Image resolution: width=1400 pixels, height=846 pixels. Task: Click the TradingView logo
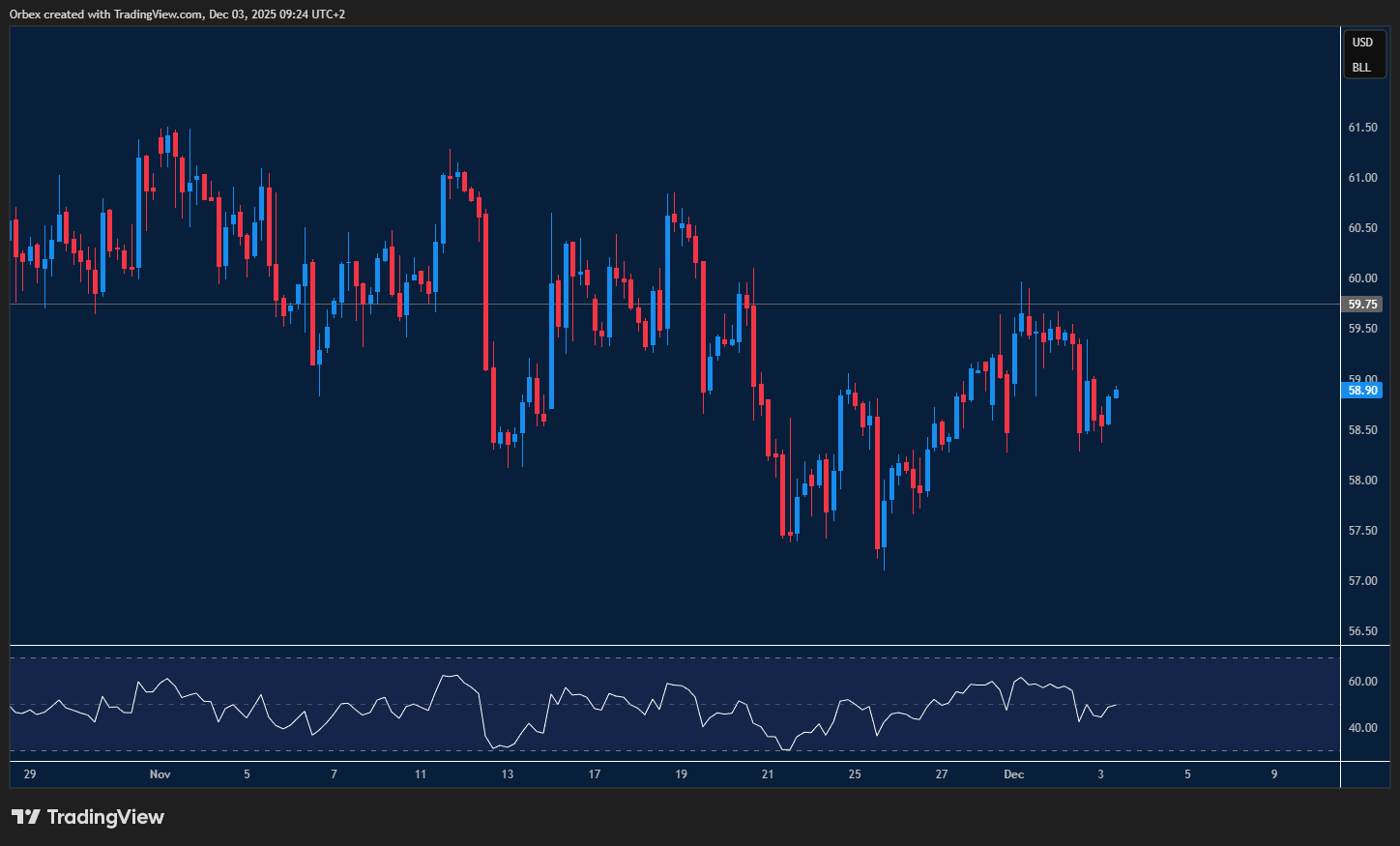(x=87, y=817)
